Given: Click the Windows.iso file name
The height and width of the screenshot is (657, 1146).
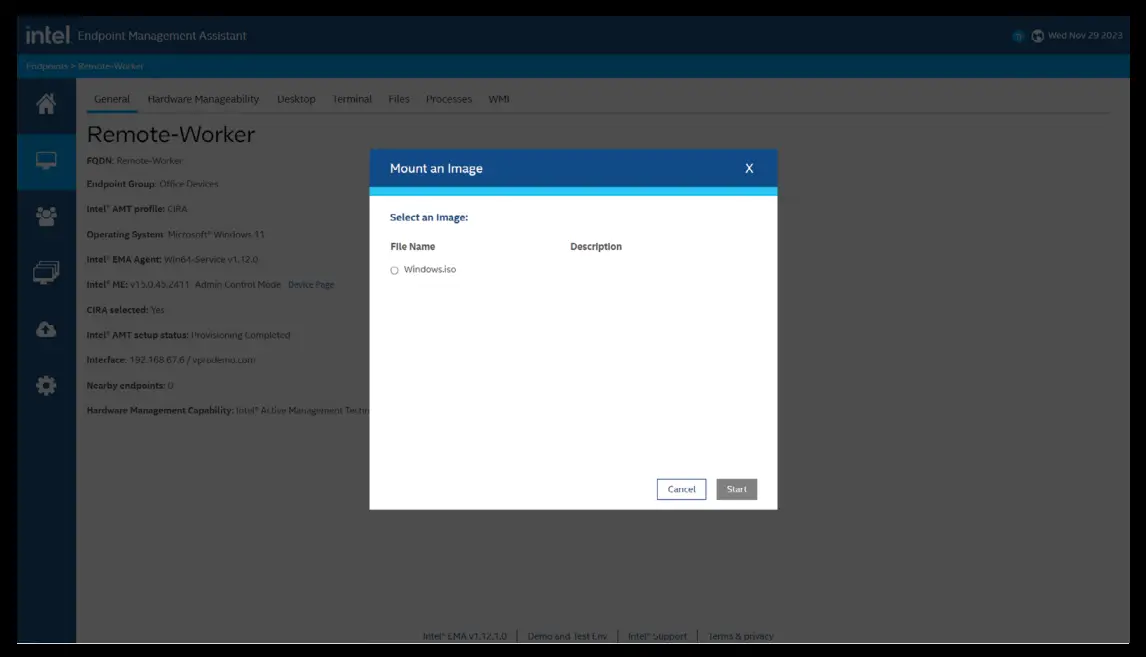Looking at the screenshot, I should point(430,270).
